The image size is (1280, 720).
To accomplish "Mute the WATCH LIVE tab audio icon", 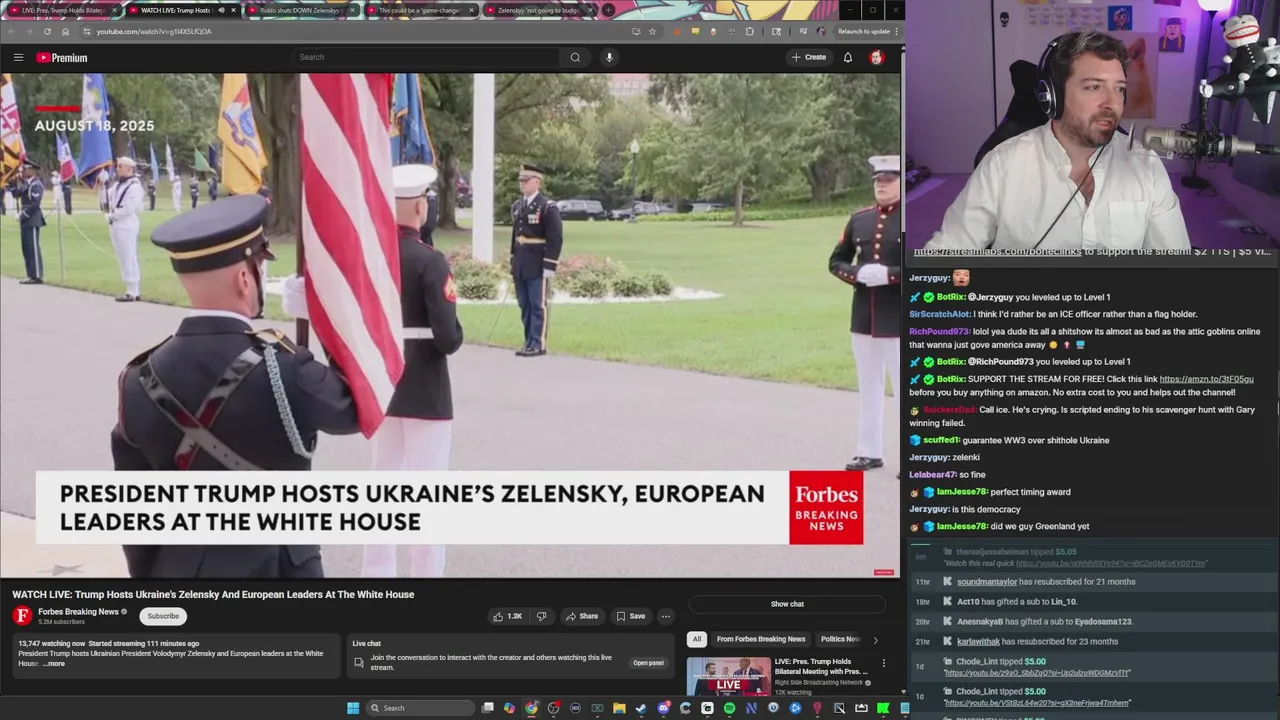I will 222,10.
